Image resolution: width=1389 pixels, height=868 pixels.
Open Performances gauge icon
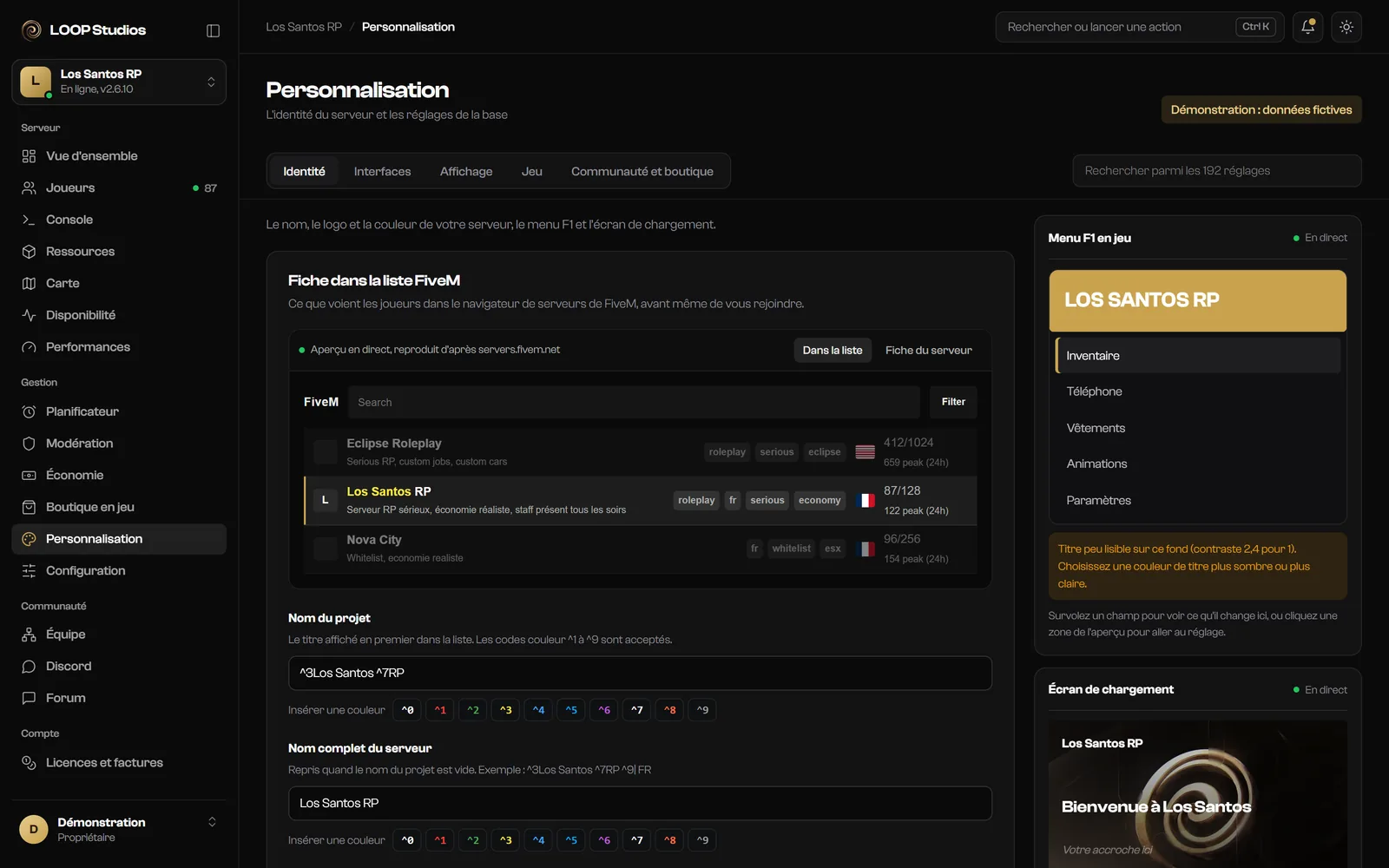(x=29, y=347)
